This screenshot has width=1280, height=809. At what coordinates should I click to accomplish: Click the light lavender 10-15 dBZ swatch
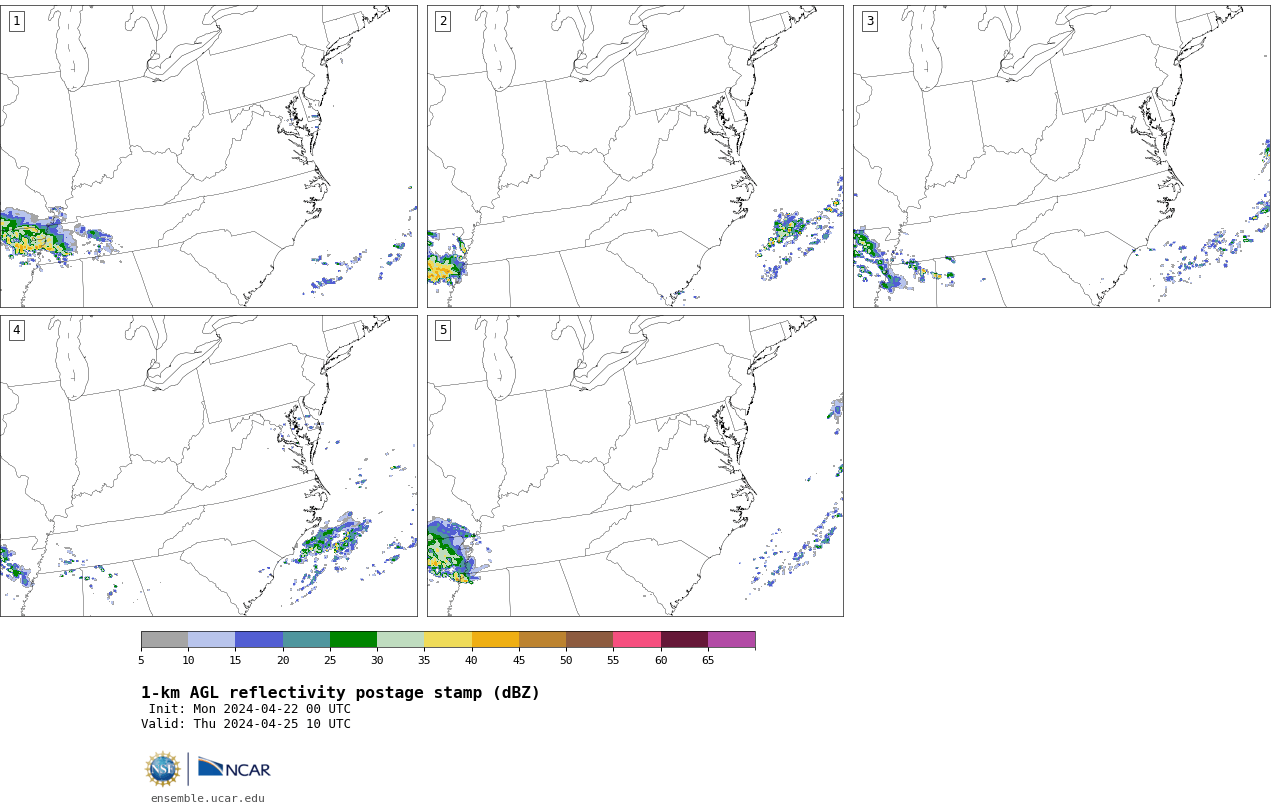(211, 640)
